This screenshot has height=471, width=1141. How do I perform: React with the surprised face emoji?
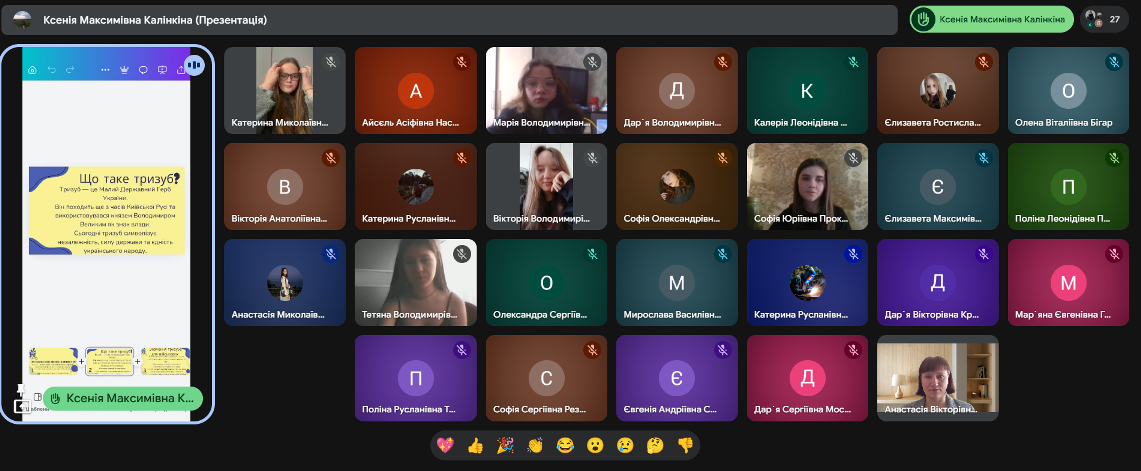click(x=595, y=445)
